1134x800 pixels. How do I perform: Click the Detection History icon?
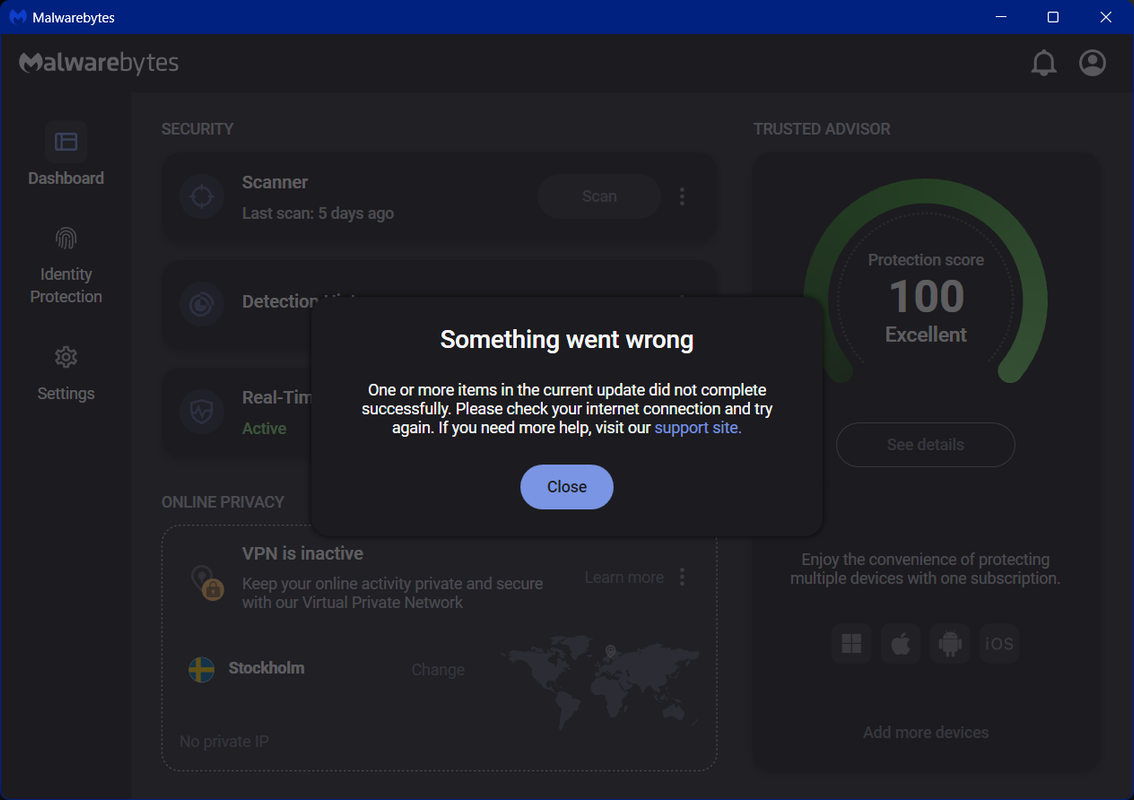(201, 304)
